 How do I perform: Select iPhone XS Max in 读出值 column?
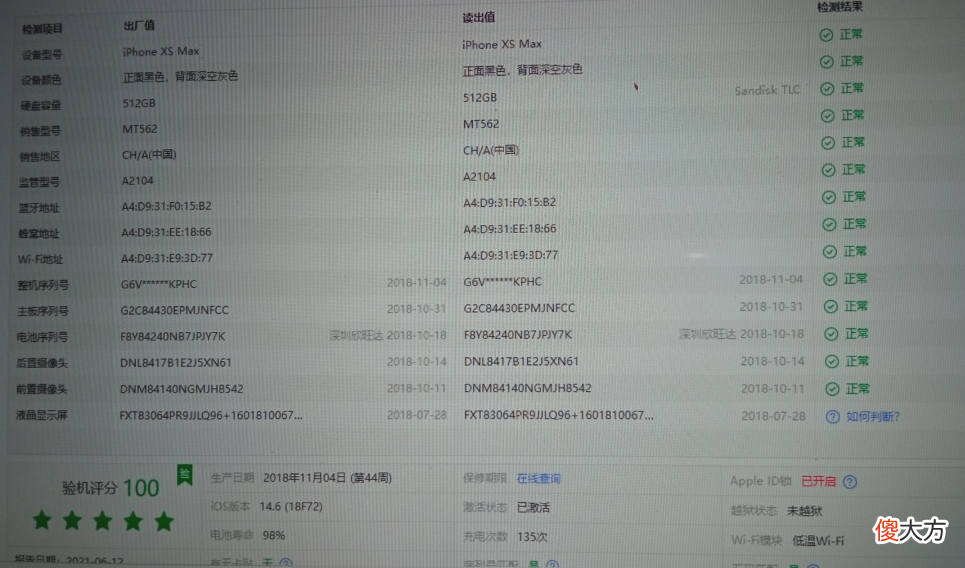tap(502, 44)
